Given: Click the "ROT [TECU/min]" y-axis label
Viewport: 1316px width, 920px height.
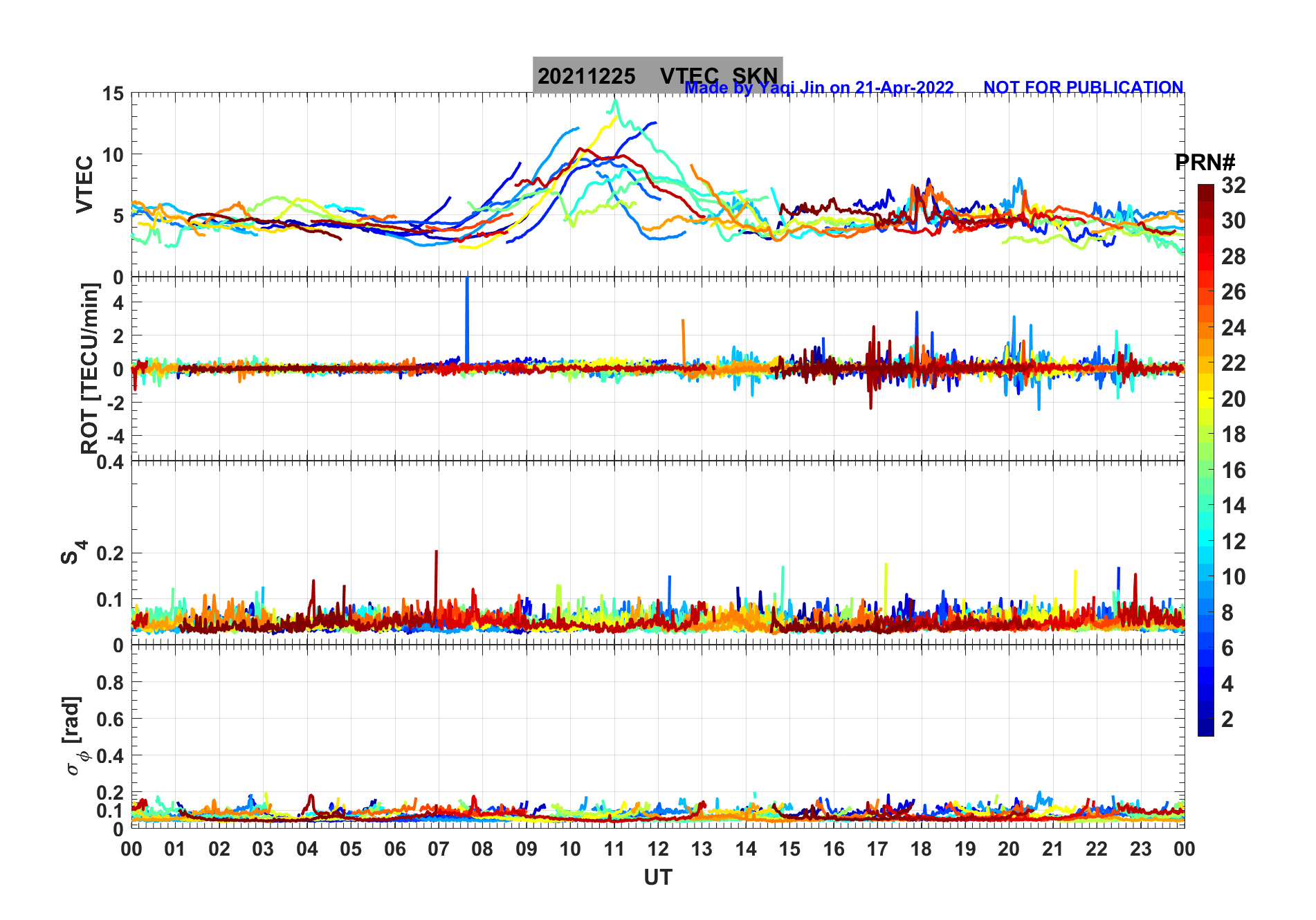Looking at the screenshot, I should tap(90, 369).
